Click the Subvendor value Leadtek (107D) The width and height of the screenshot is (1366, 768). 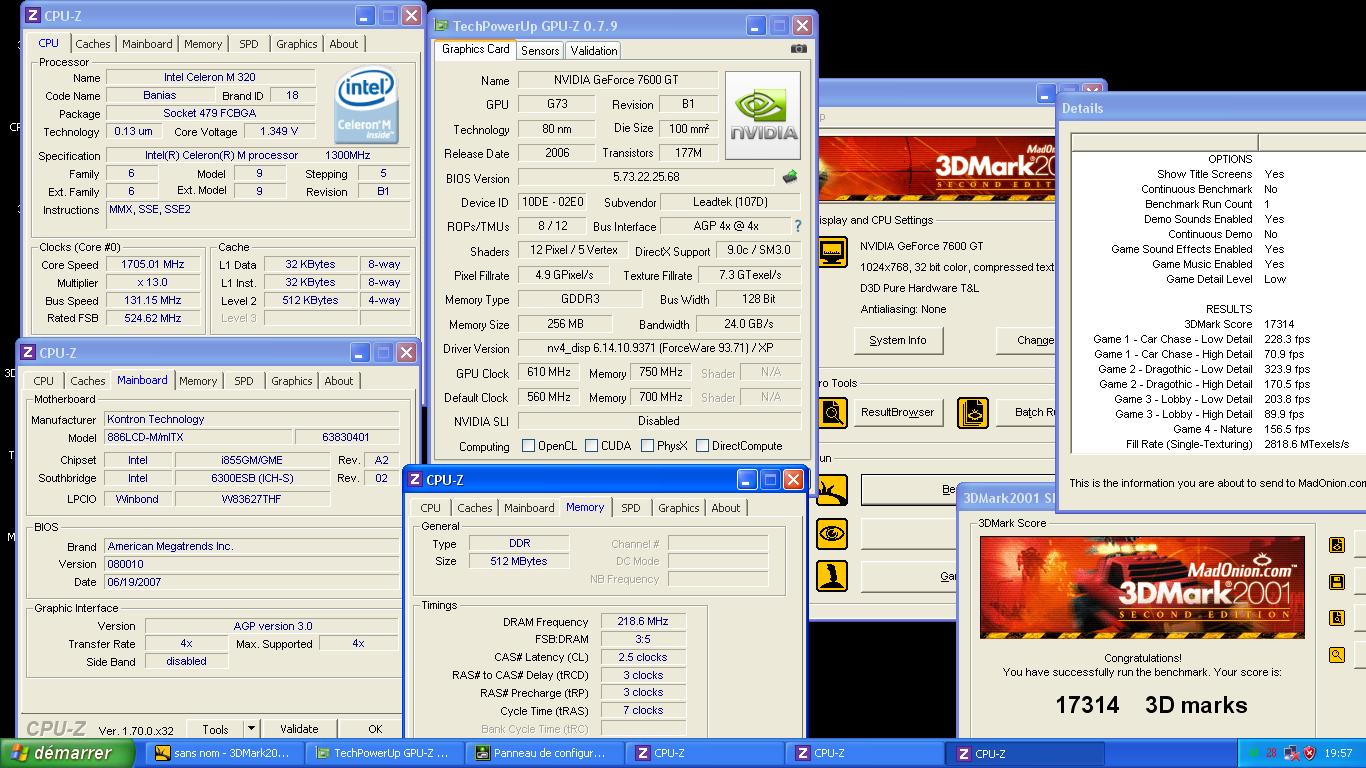coord(730,202)
